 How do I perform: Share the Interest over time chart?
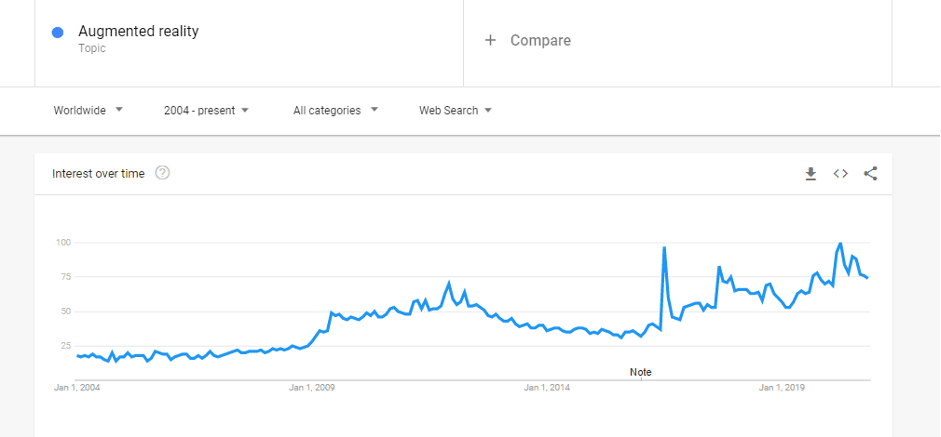click(870, 174)
